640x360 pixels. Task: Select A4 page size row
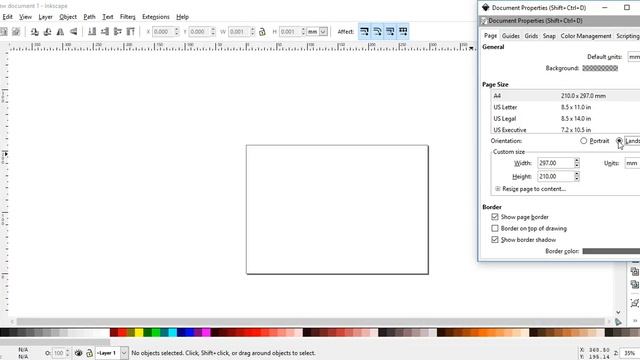point(565,96)
